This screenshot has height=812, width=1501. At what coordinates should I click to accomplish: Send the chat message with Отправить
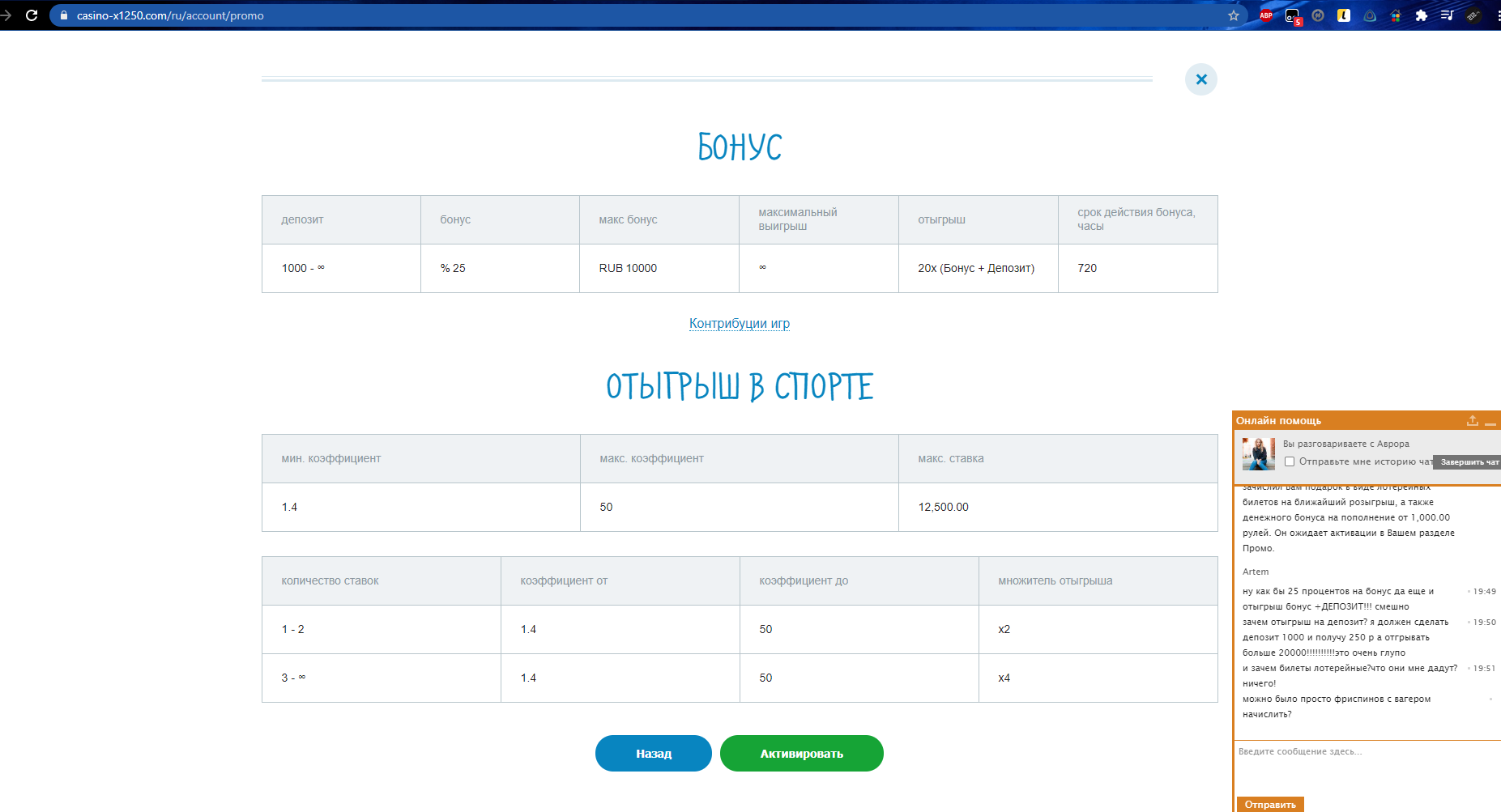click(x=1269, y=804)
